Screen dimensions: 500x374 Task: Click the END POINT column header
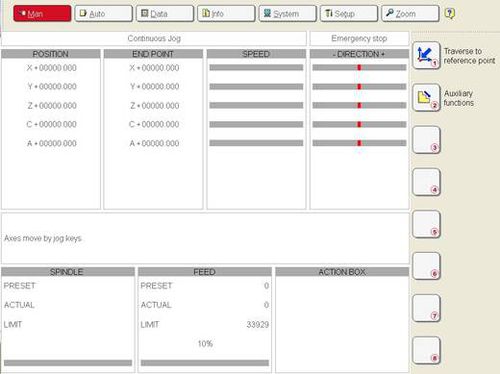pos(153,54)
